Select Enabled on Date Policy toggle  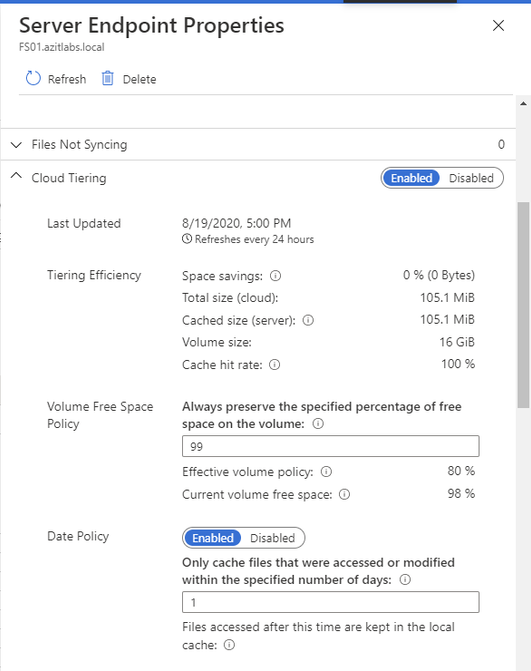pyautogui.click(x=213, y=538)
